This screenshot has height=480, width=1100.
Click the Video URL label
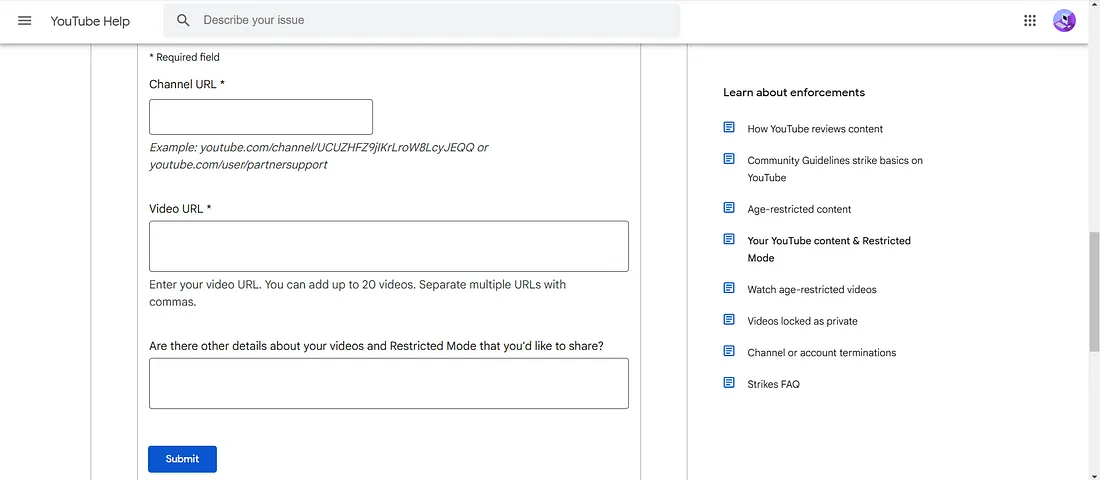point(180,208)
